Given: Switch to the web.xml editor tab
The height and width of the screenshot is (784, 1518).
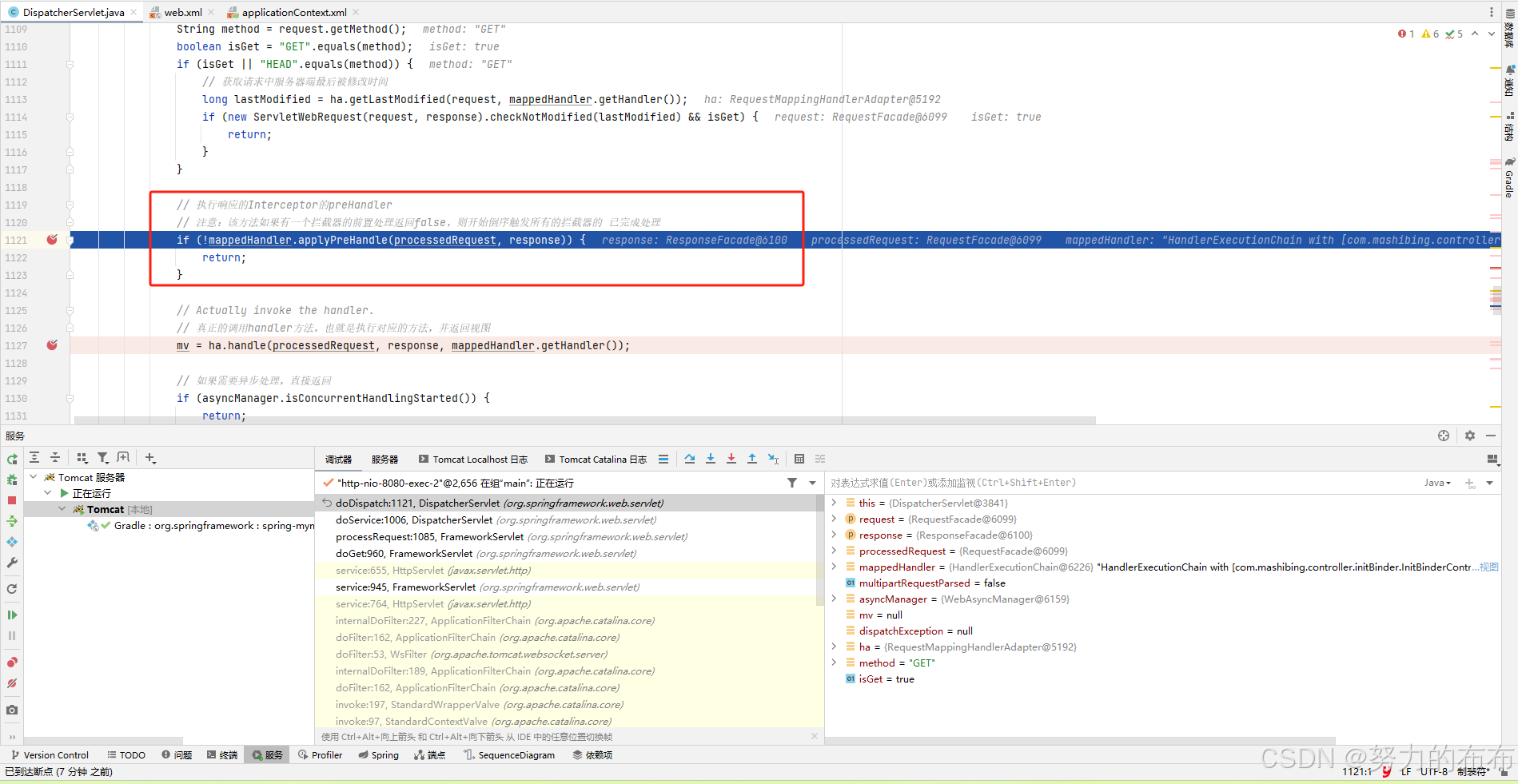Looking at the screenshot, I should (x=183, y=12).
